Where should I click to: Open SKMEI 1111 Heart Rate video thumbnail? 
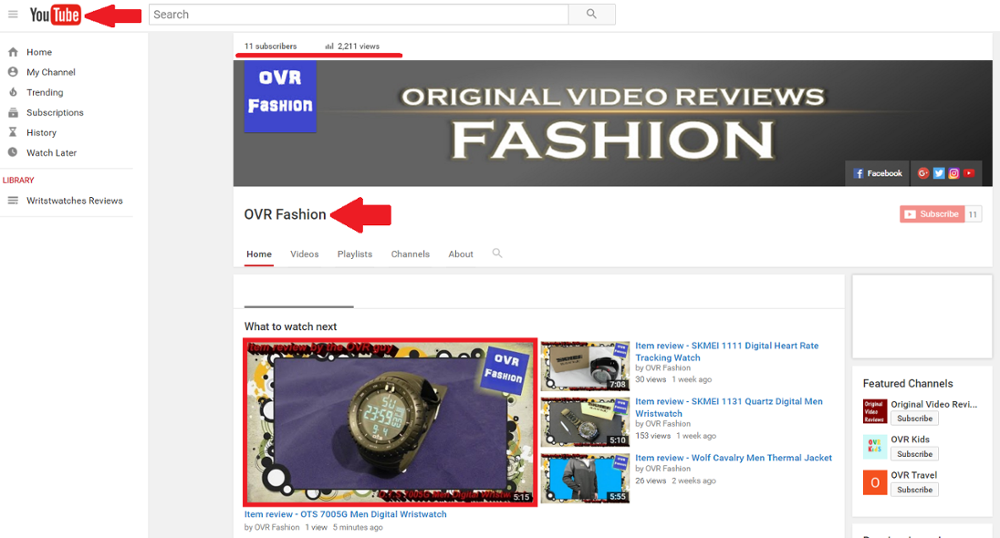(585, 366)
